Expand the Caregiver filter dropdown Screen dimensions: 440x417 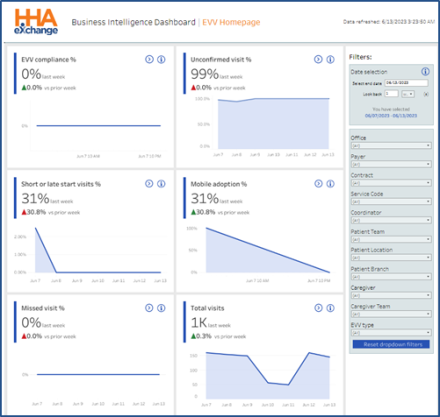pos(391,295)
